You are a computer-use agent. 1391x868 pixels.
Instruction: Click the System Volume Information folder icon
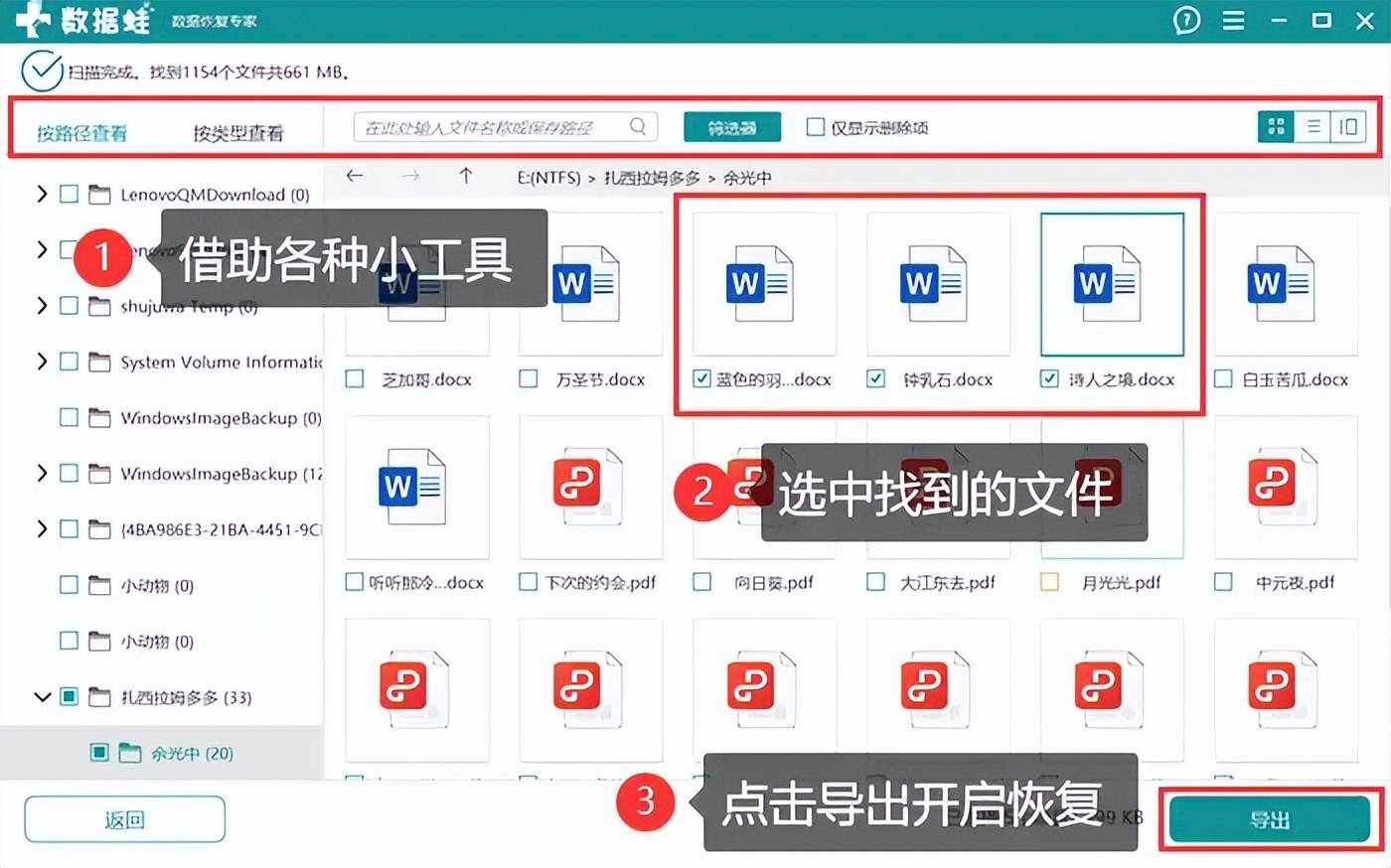point(99,362)
